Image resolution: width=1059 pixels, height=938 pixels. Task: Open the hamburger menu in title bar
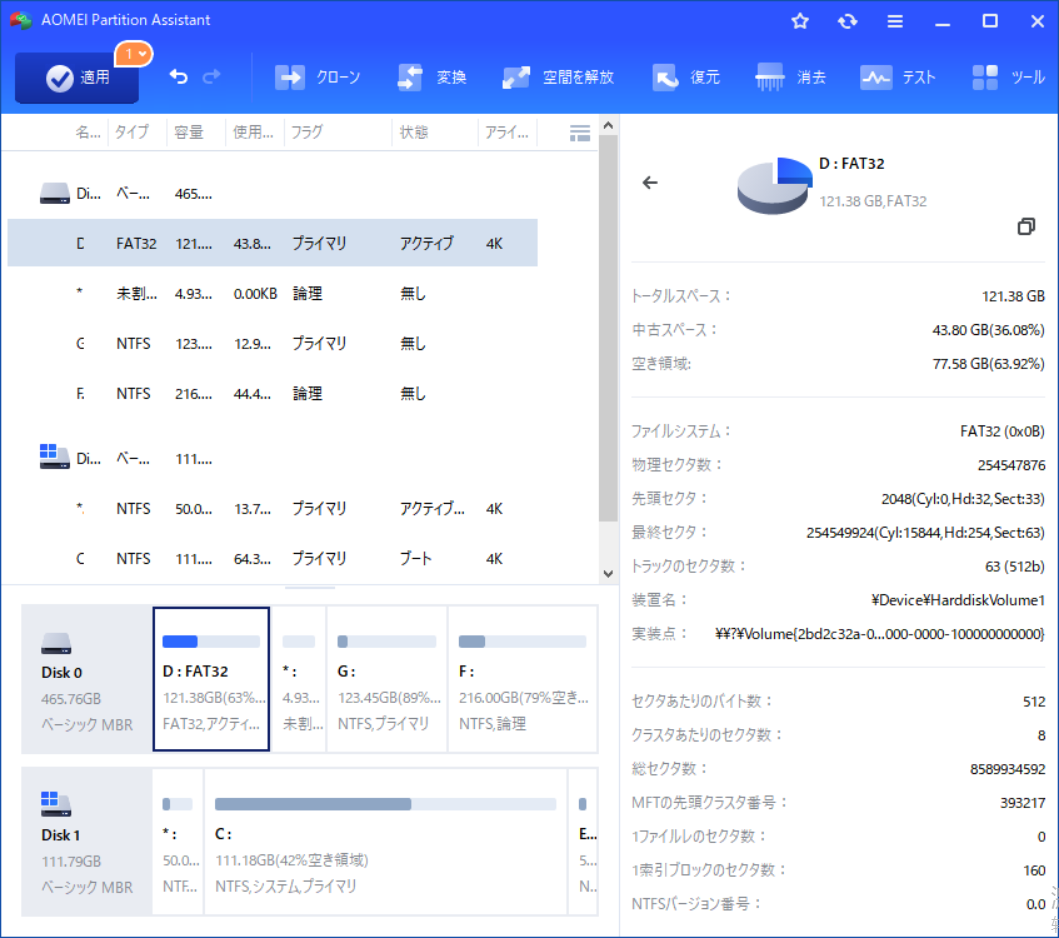895,21
